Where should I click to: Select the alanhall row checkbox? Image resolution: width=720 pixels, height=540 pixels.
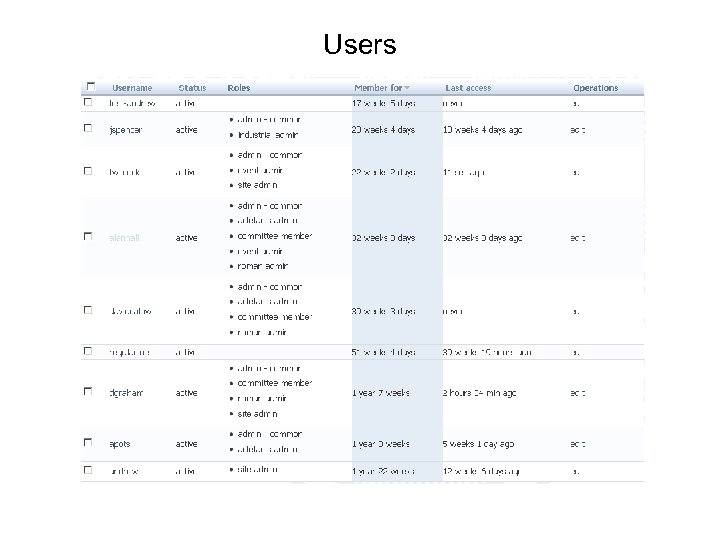(x=89, y=237)
